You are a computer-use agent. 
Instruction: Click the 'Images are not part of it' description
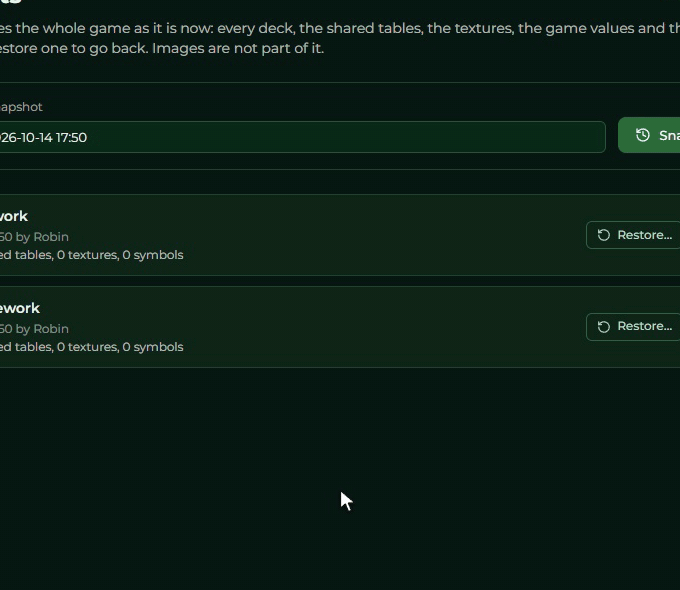[238, 48]
